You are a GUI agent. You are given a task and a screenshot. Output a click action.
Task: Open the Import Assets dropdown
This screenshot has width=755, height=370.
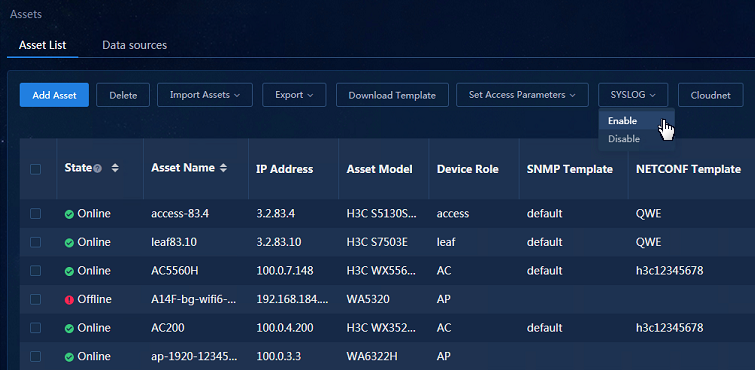coord(205,95)
